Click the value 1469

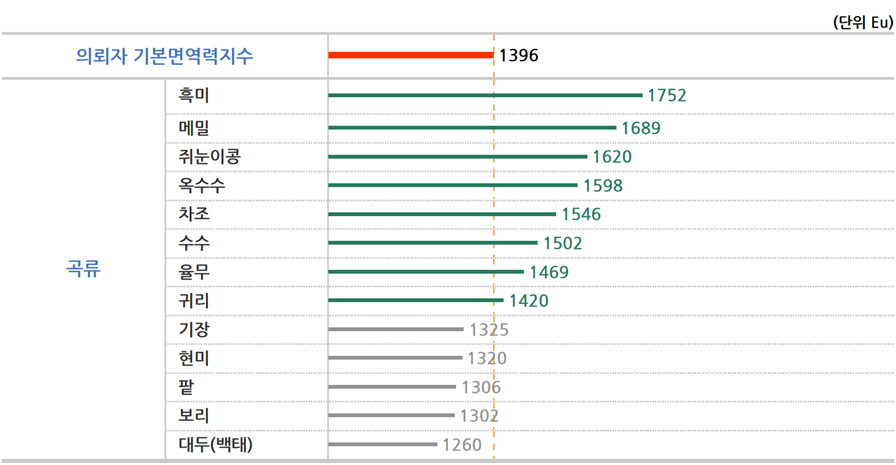[549, 272]
